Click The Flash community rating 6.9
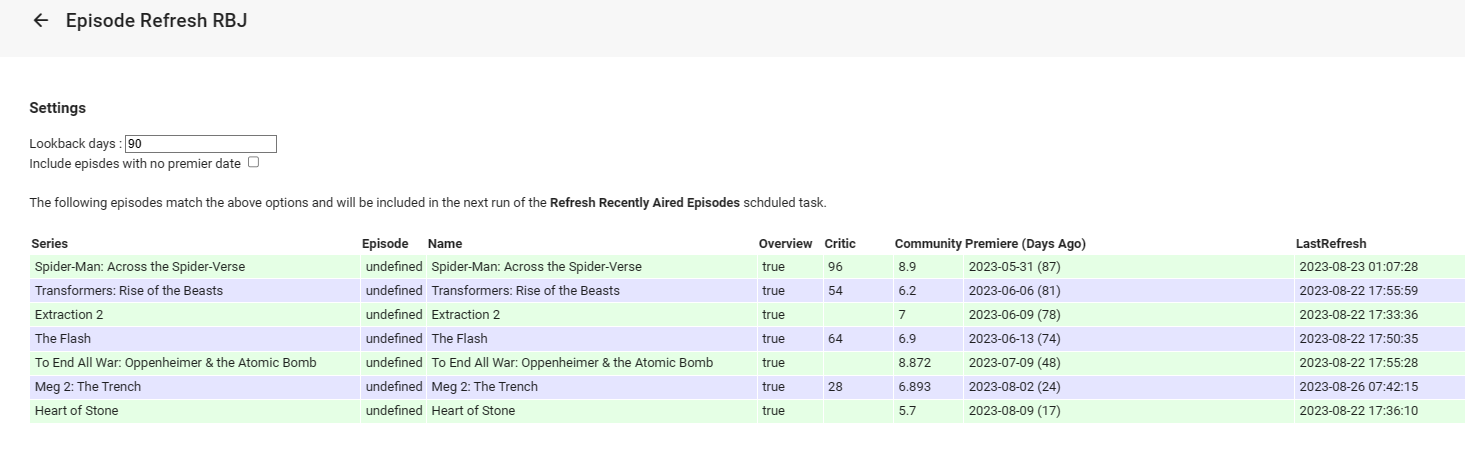The height and width of the screenshot is (451, 1465). tap(928, 339)
